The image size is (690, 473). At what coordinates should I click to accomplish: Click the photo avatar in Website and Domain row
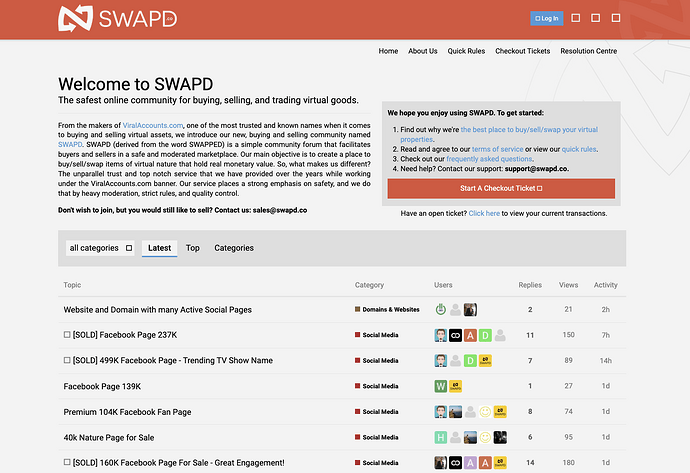coord(470,310)
